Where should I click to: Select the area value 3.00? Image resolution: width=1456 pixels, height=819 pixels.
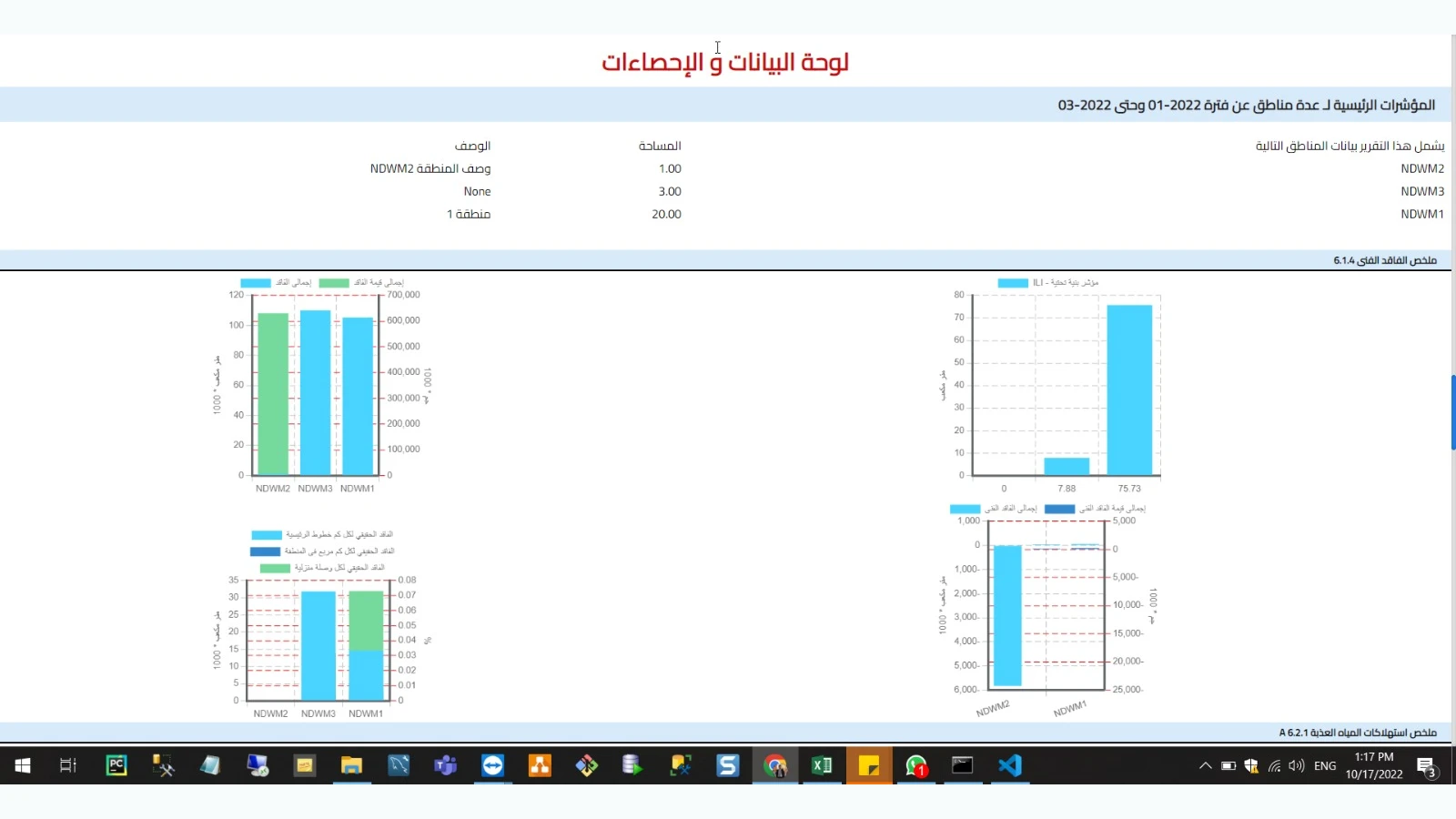click(670, 192)
